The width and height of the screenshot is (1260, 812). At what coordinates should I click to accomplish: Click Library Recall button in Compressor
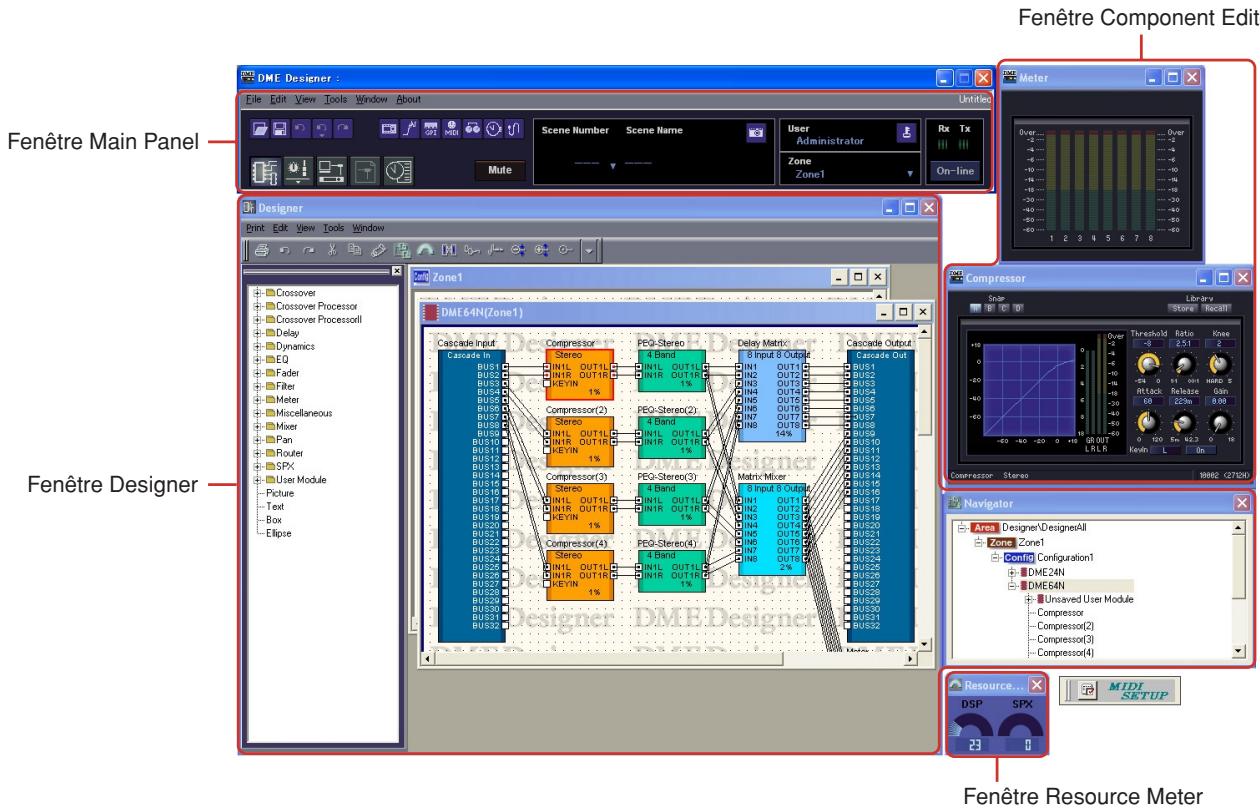point(1216,308)
